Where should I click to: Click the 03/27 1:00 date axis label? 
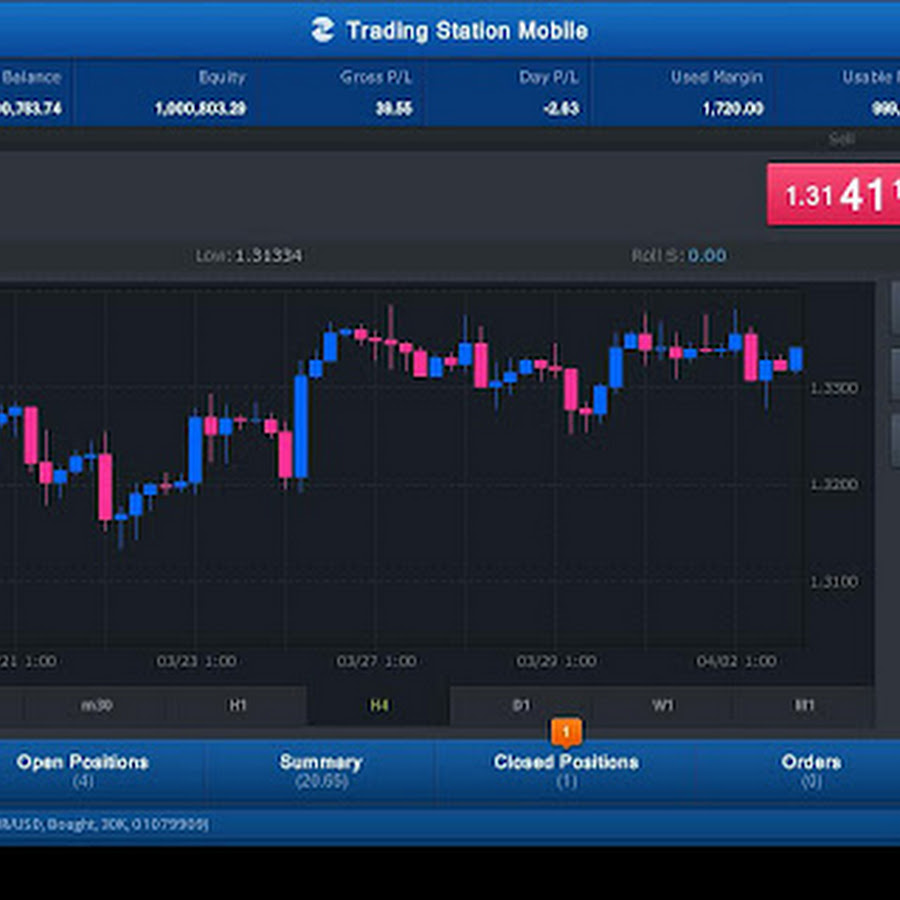tap(377, 661)
